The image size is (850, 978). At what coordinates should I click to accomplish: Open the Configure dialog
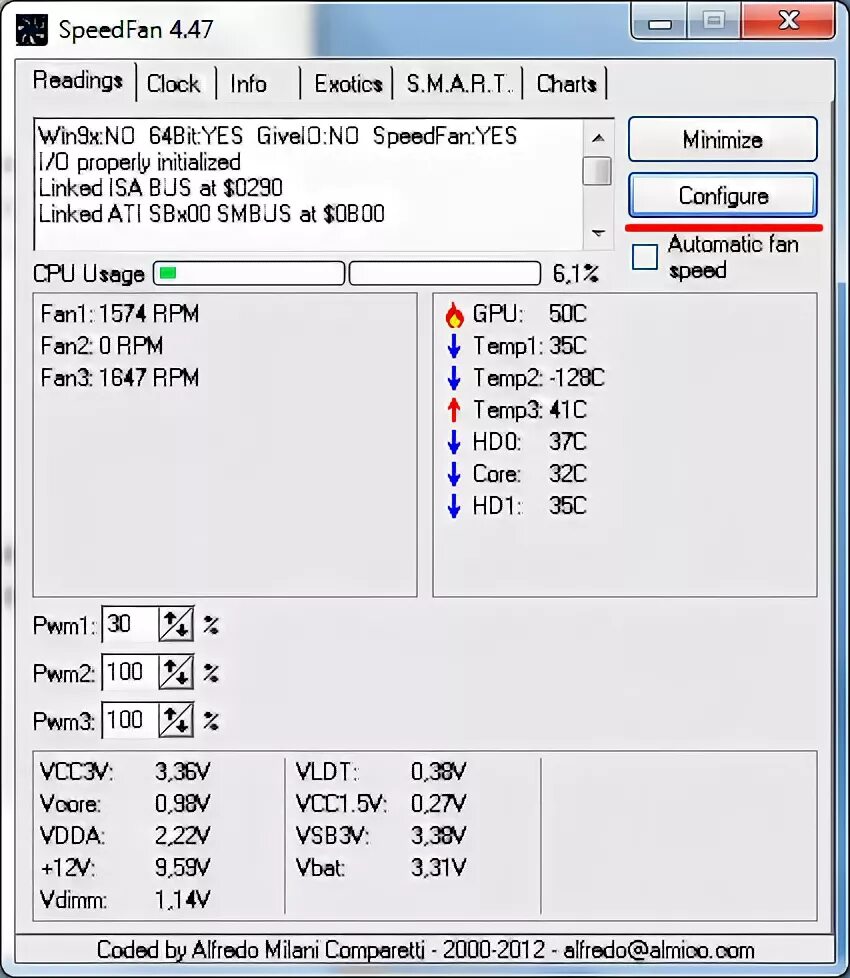click(x=723, y=196)
